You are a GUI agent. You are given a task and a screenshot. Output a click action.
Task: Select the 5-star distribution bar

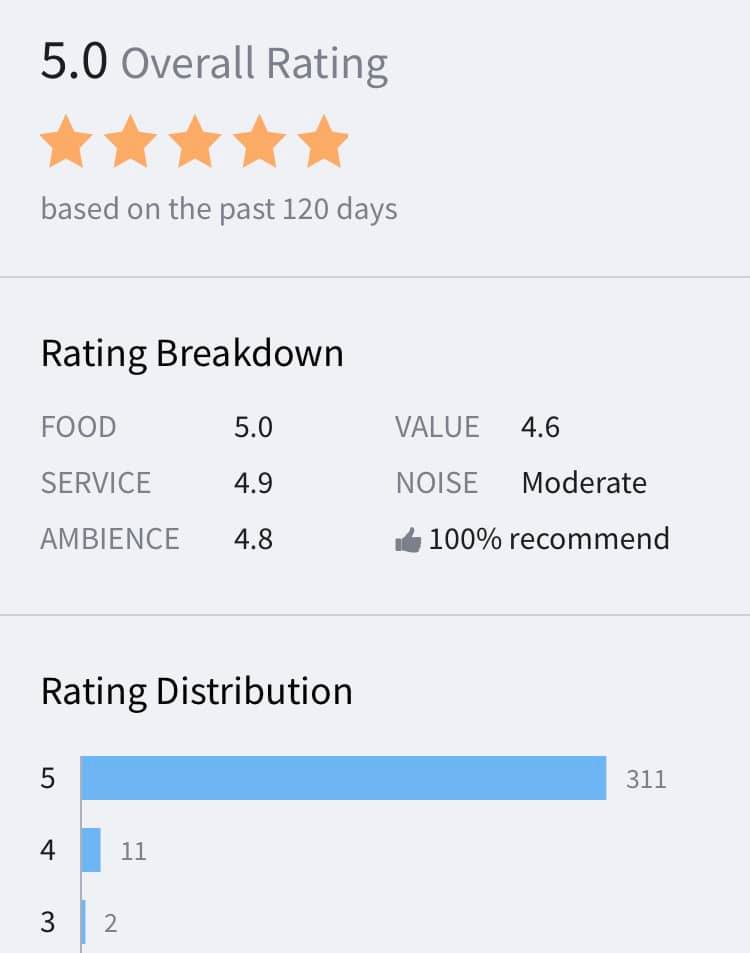pyautogui.click(x=343, y=778)
